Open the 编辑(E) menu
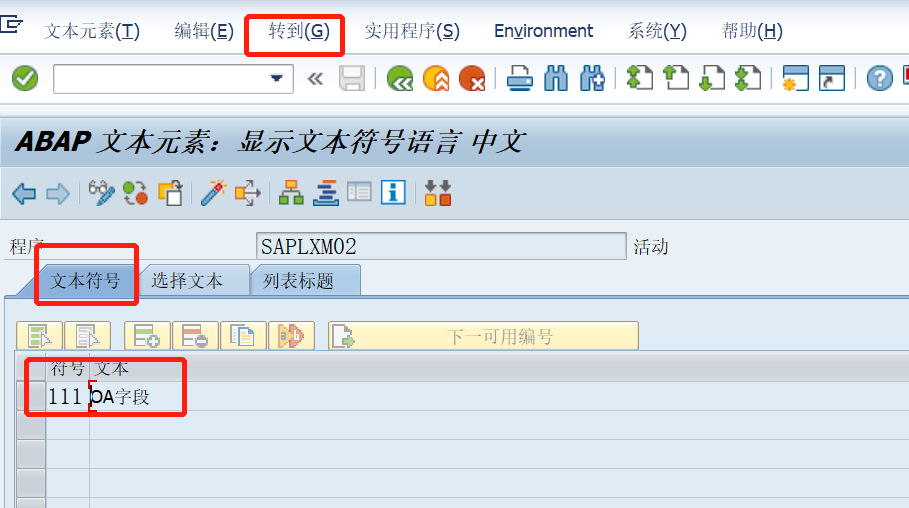Viewport: 909px width, 508px height. [204, 31]
